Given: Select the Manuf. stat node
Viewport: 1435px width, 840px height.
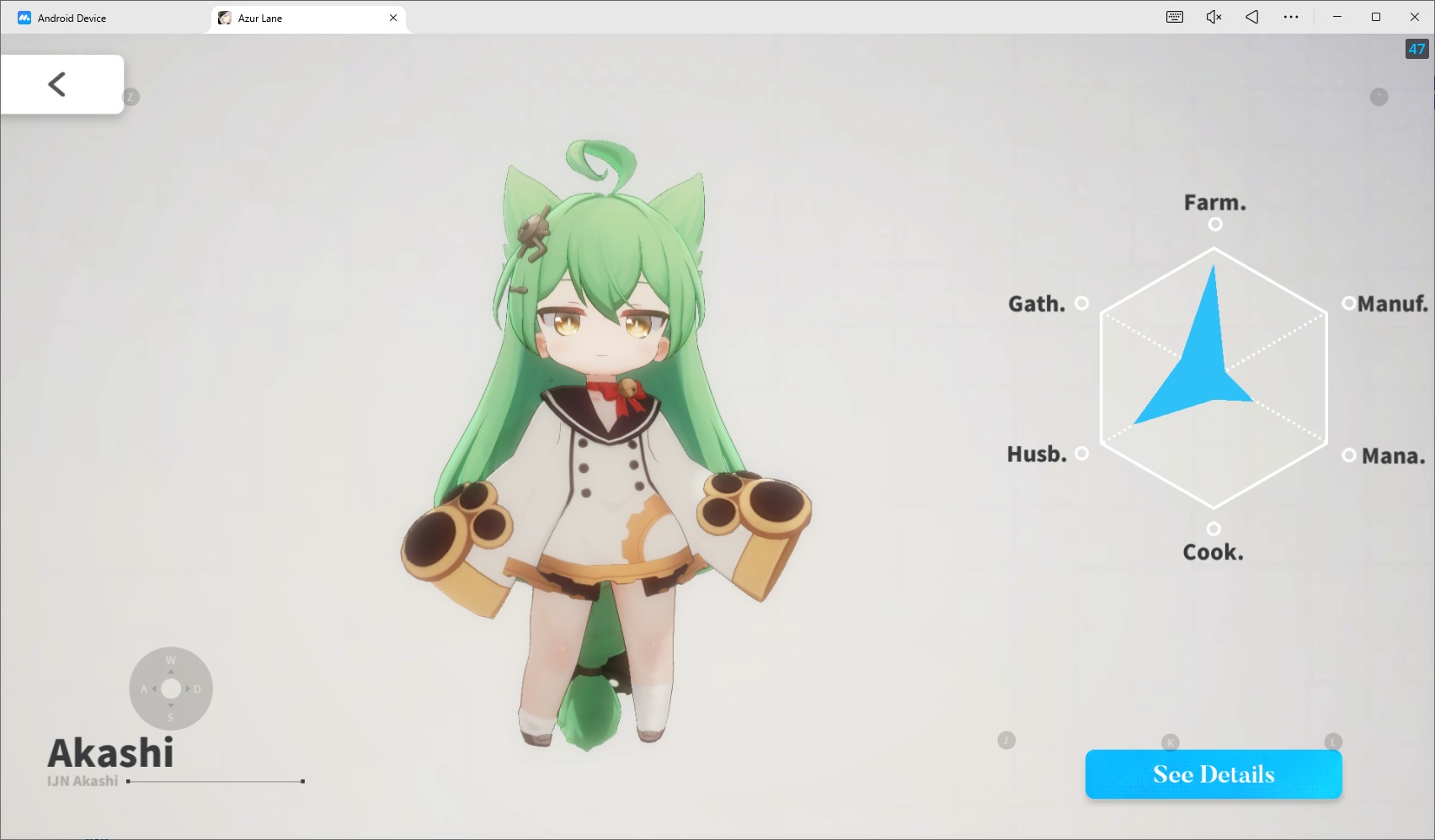Looking at the screenshot, I should click(1348, 303).
